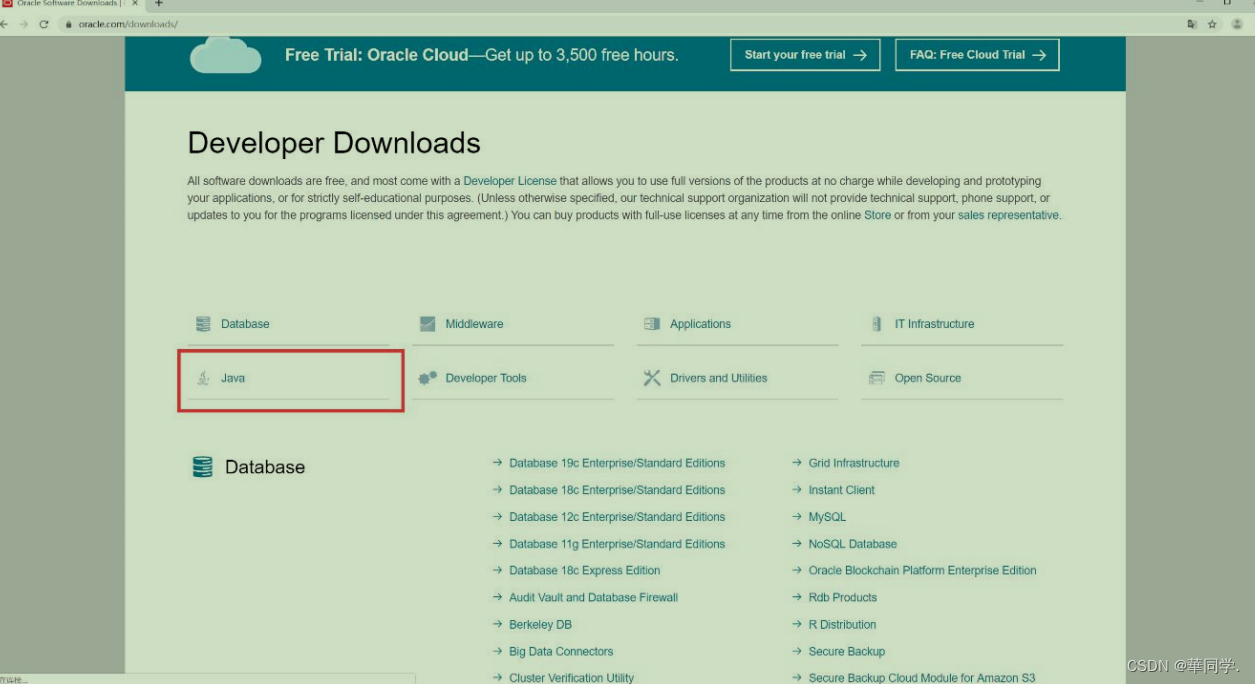The height and width of the screenshot is (684, 1255).
Task: Open Database 19c Enterprise/Standard Editions
Action: 617,463
